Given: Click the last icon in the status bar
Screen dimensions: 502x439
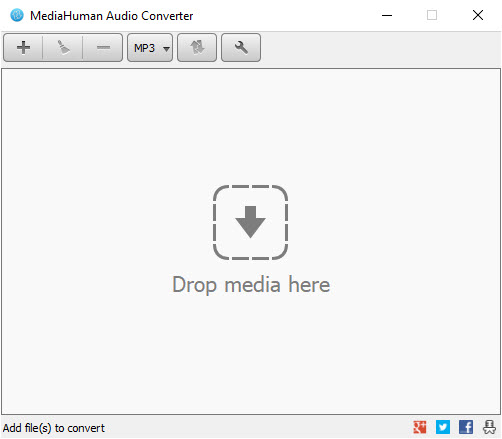Looking at the screenshot, I should tap(489, 427).
